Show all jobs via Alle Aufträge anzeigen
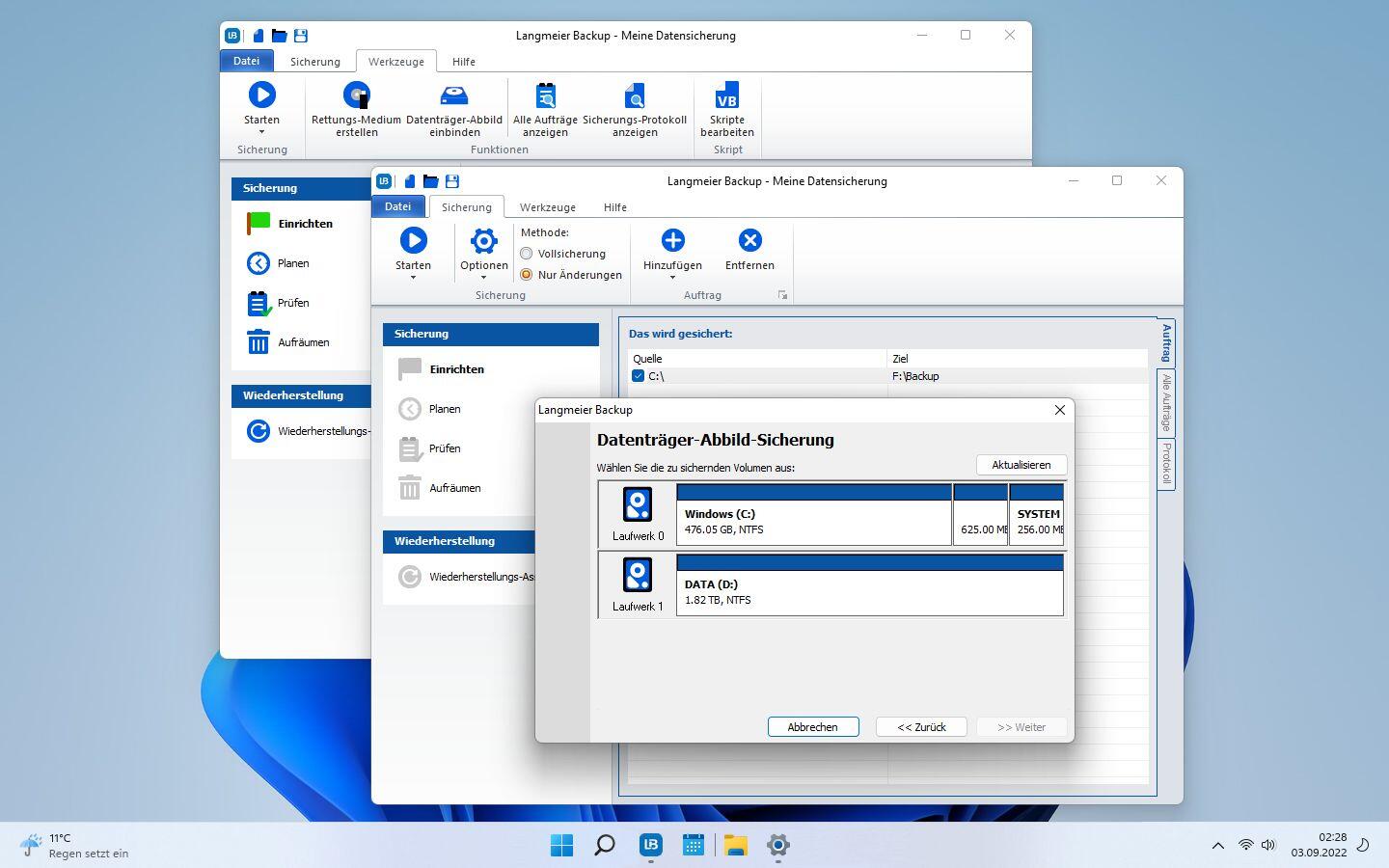The width and height of the screenshot is (1389, 868). (545, 95)
